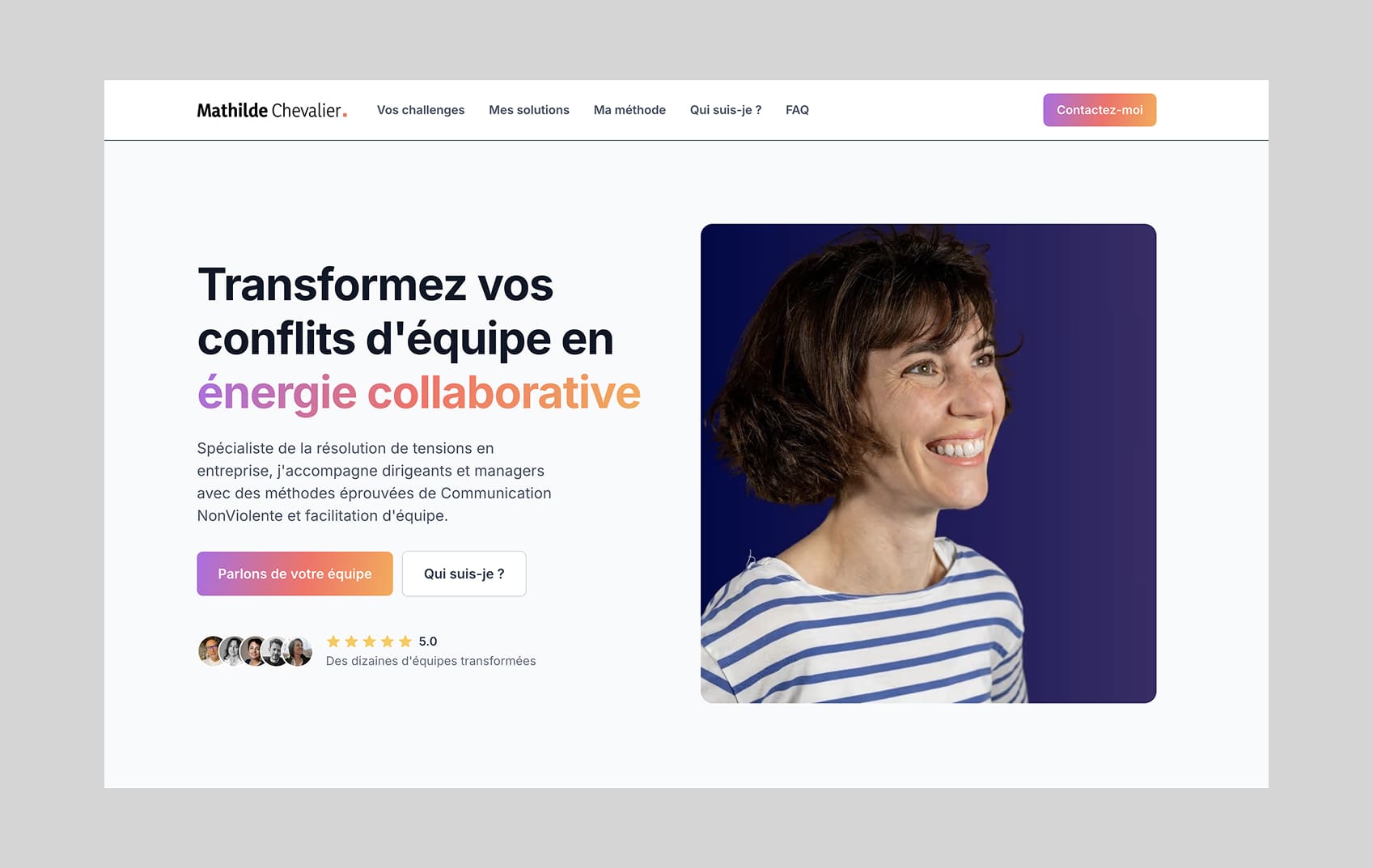Open the Ma méthode nav link
This screenshot has width=1373, height=868.
tap(629, 110)
